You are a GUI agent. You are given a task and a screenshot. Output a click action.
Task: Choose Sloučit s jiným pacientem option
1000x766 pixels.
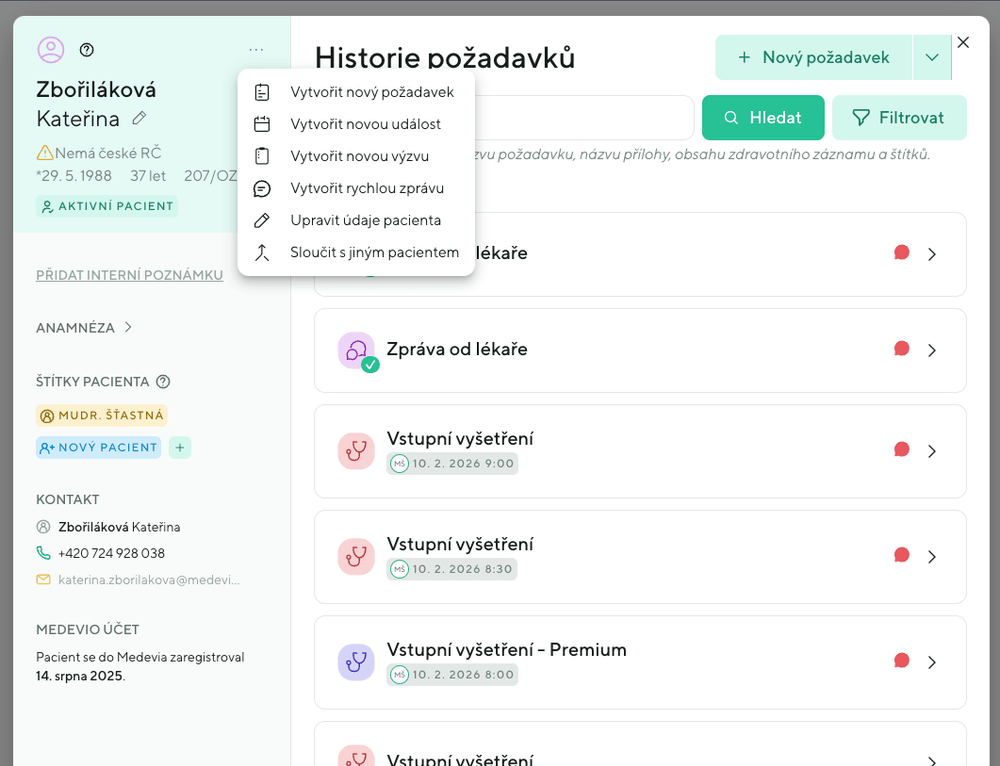[x=374, y=252]
